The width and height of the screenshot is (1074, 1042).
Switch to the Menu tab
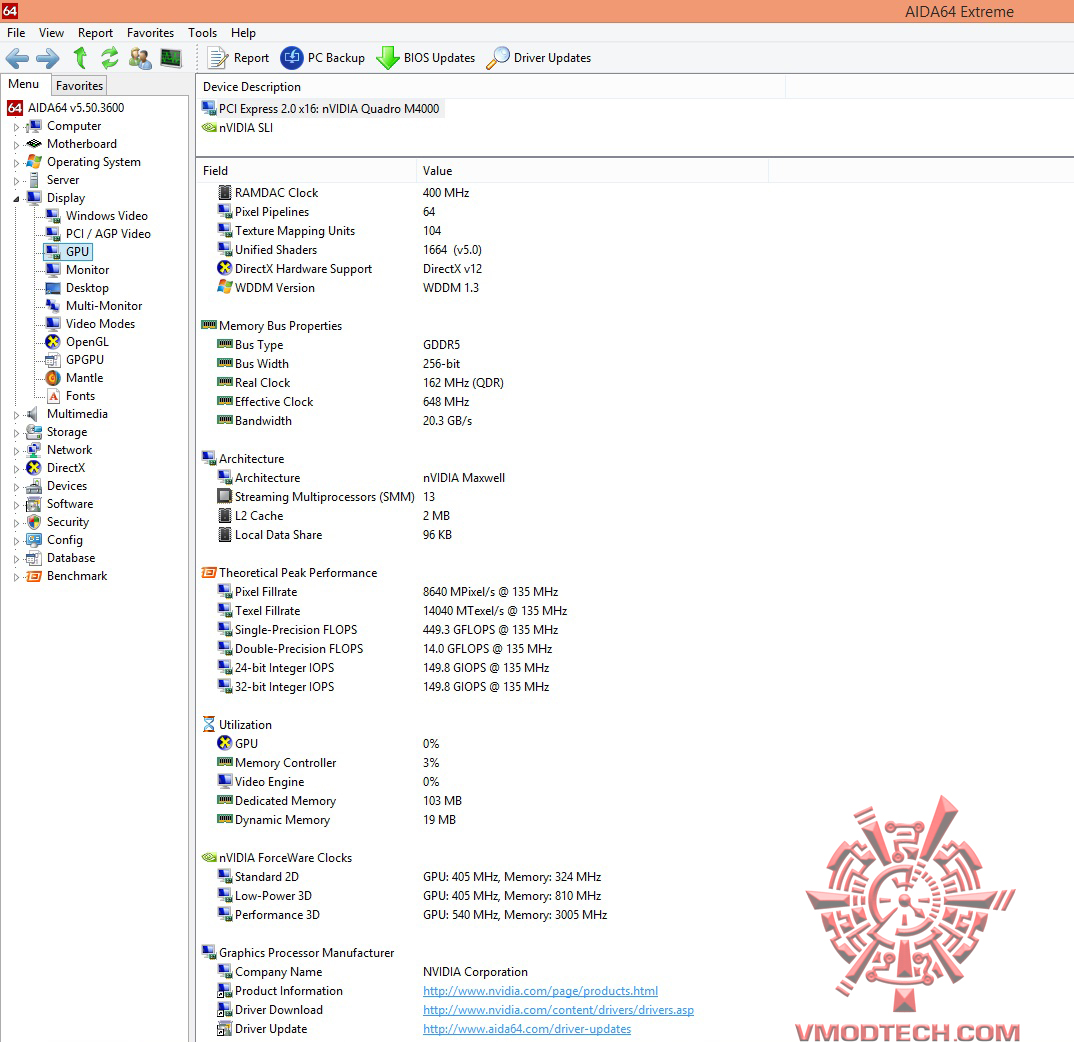[24, 84]
